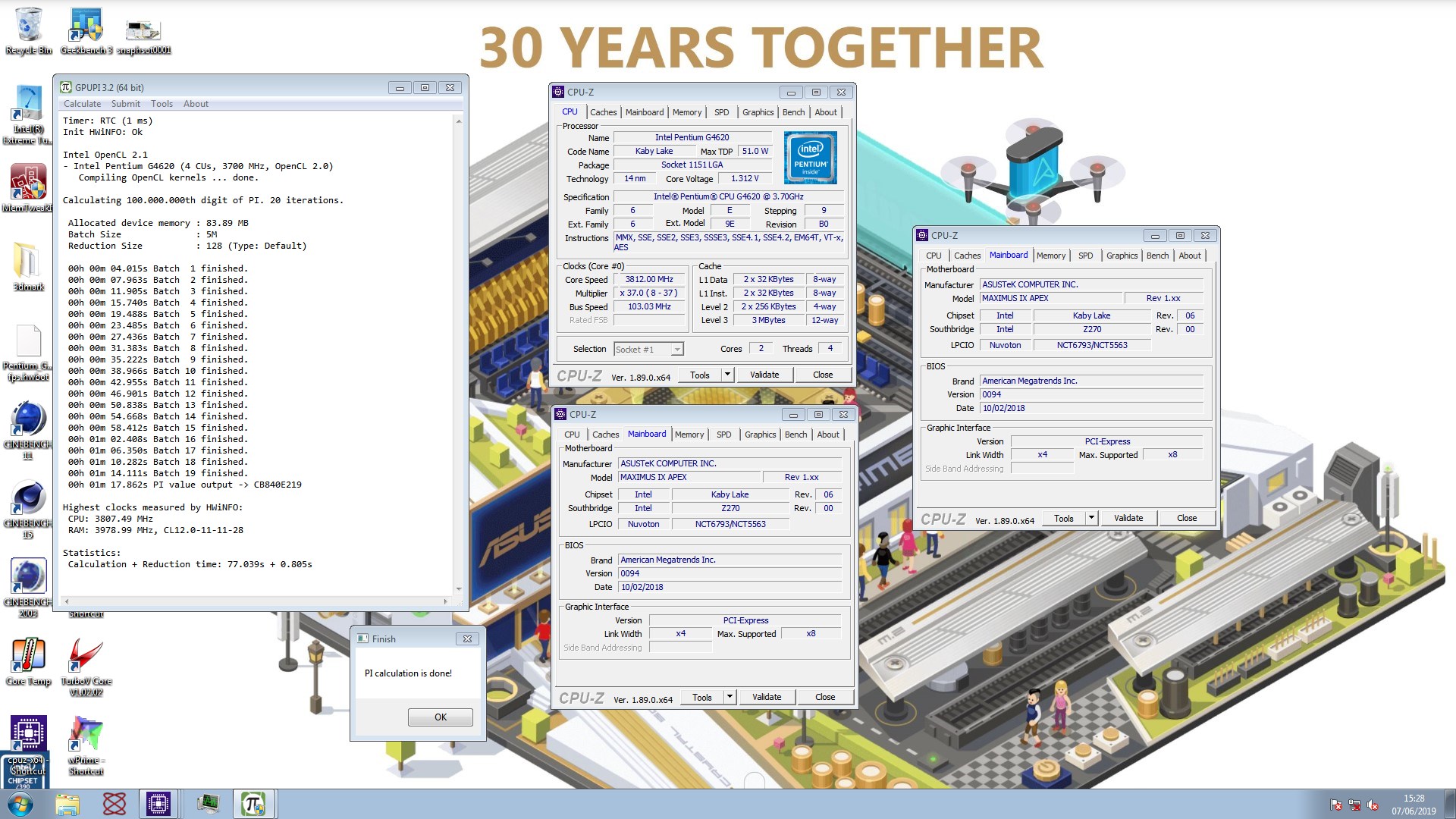Click OK in the Finish dialog

(x=441, y=717)
